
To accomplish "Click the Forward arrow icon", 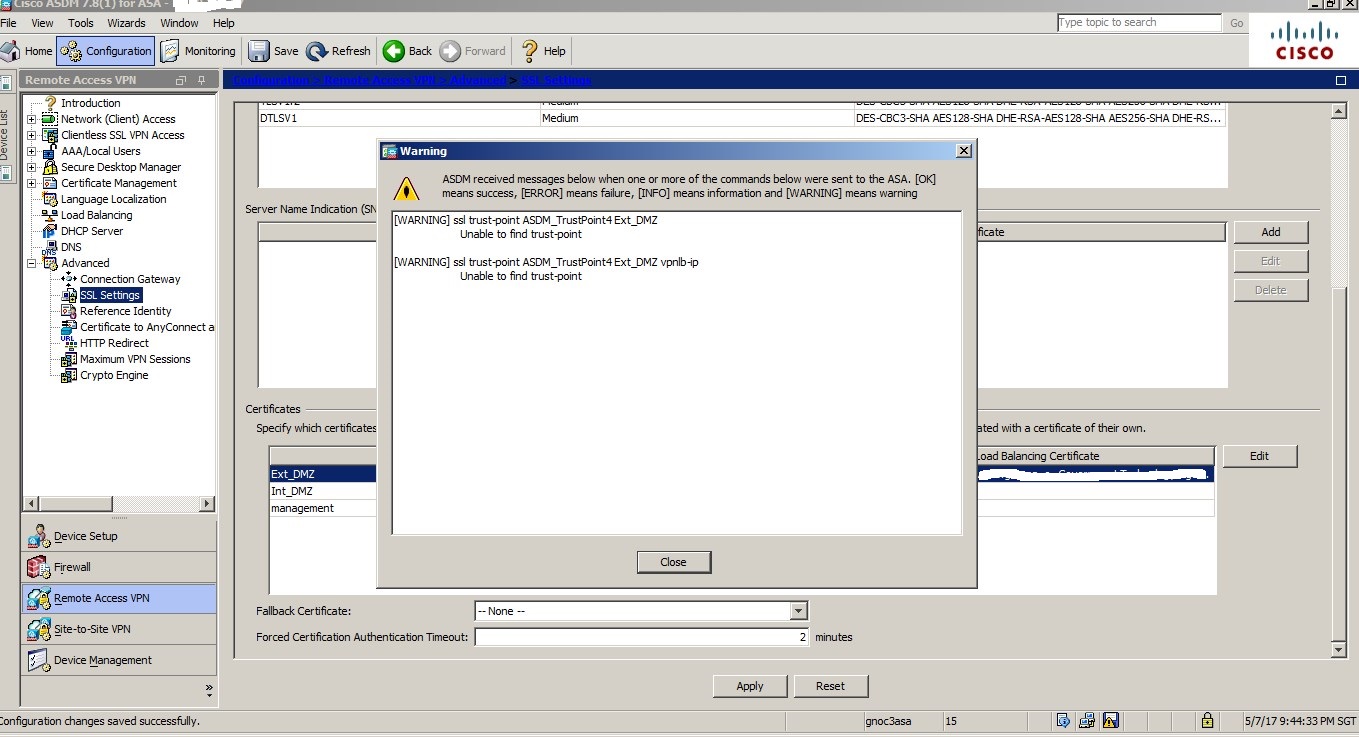I will point(450,51).
